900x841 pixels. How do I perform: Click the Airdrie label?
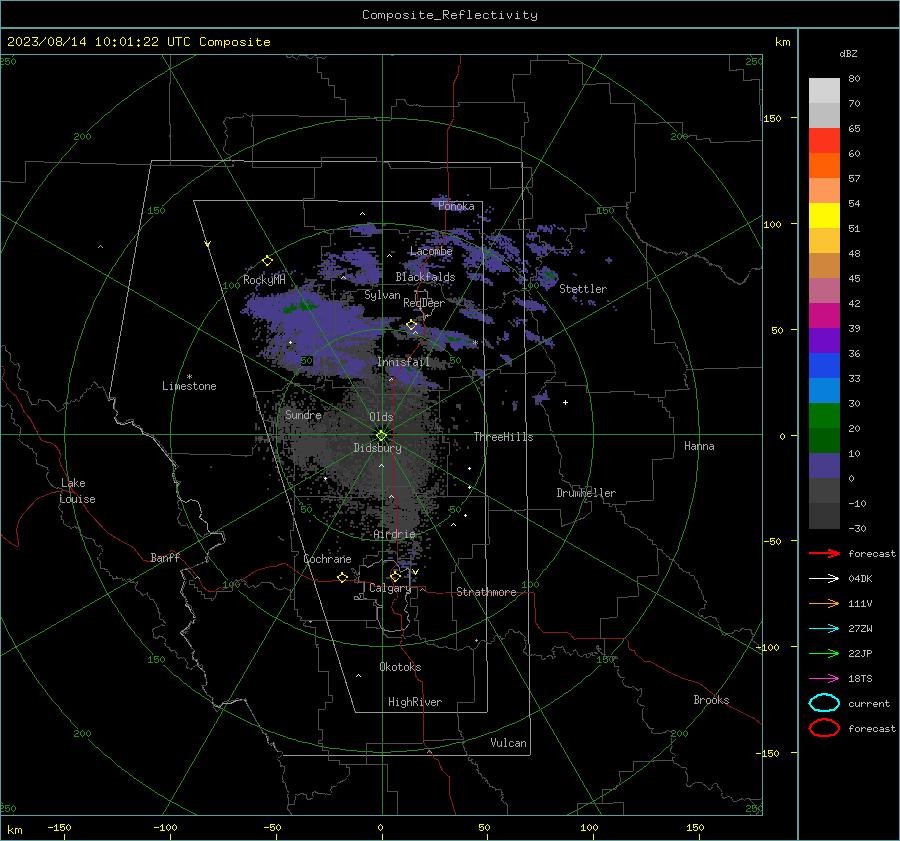click(x=394, y=534)
